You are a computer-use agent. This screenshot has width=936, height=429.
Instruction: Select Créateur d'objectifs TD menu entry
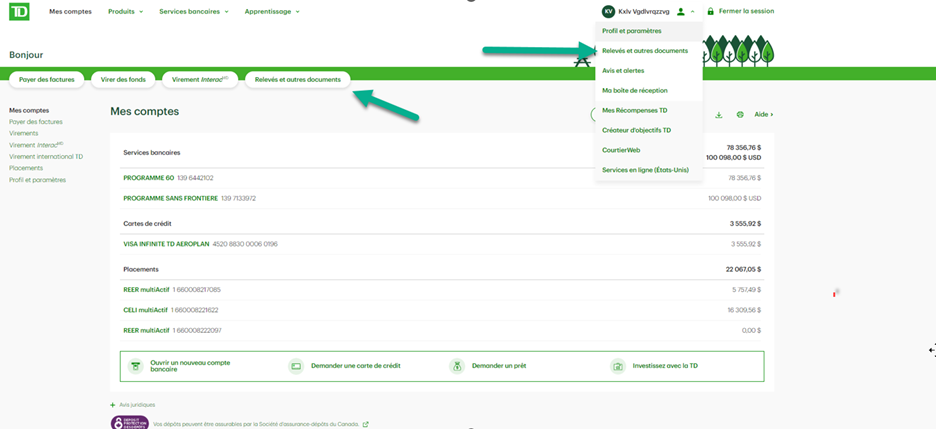(x=649, y=130)
